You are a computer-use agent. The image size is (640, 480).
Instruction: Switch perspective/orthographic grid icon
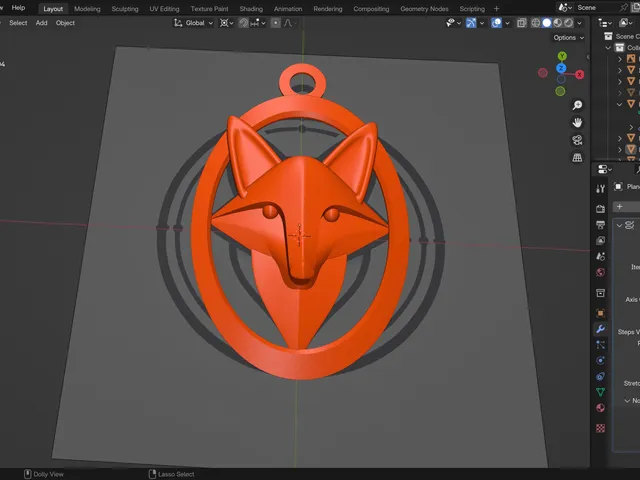(577, 158)
